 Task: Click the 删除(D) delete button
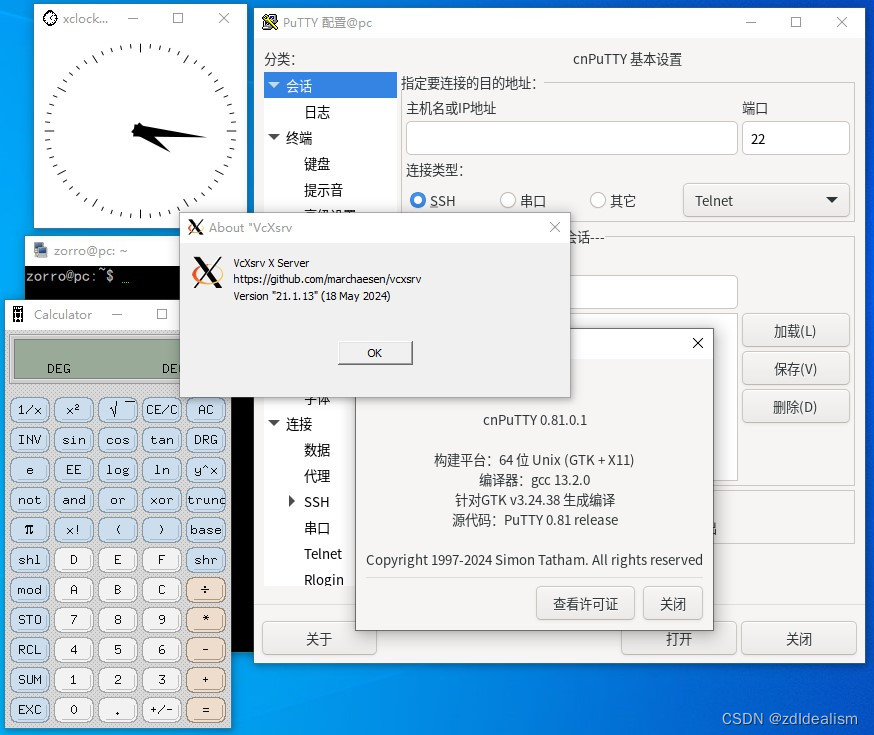point(795,407)
